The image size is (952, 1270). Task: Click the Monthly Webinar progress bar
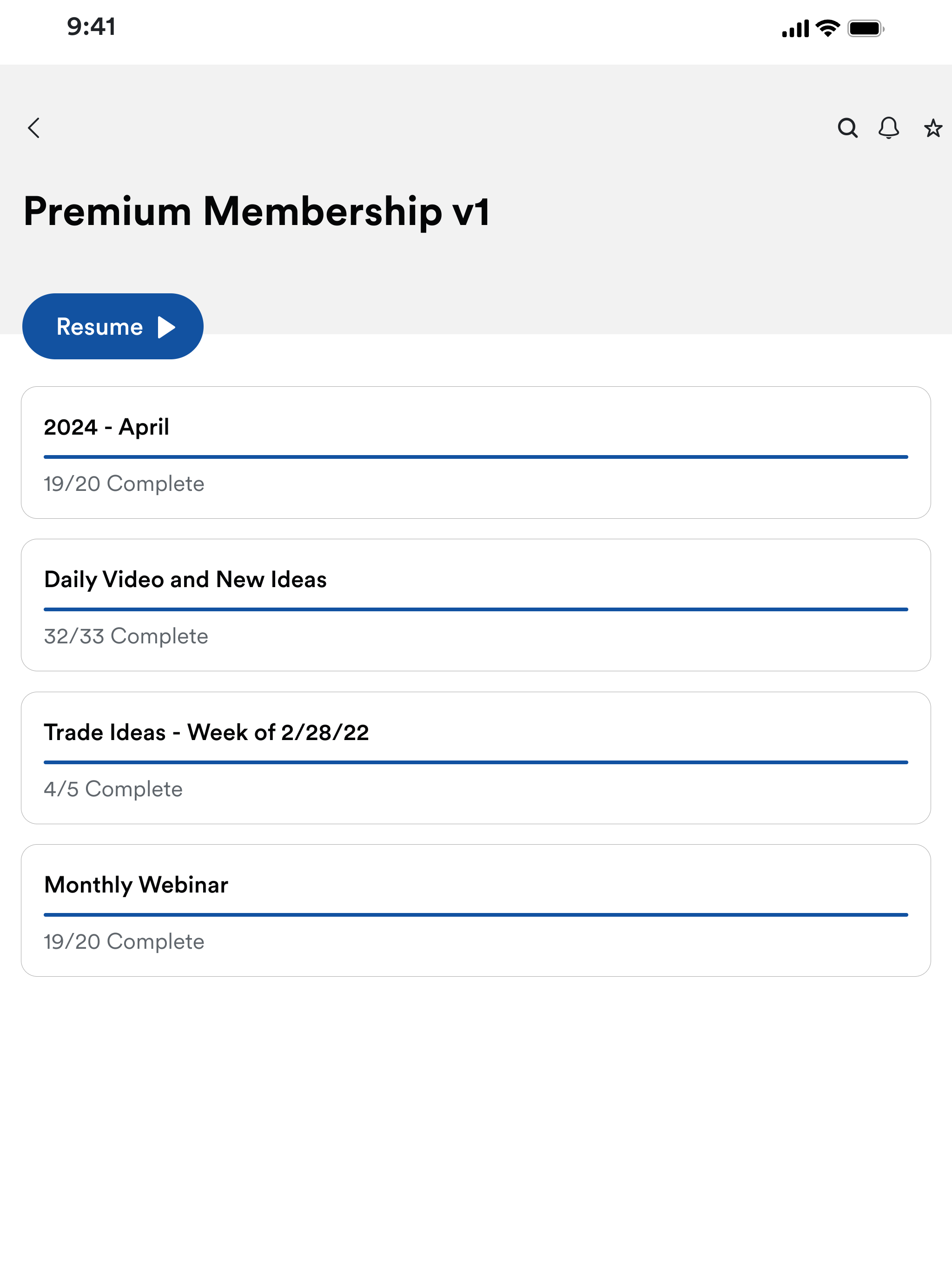tap(476, 915)
